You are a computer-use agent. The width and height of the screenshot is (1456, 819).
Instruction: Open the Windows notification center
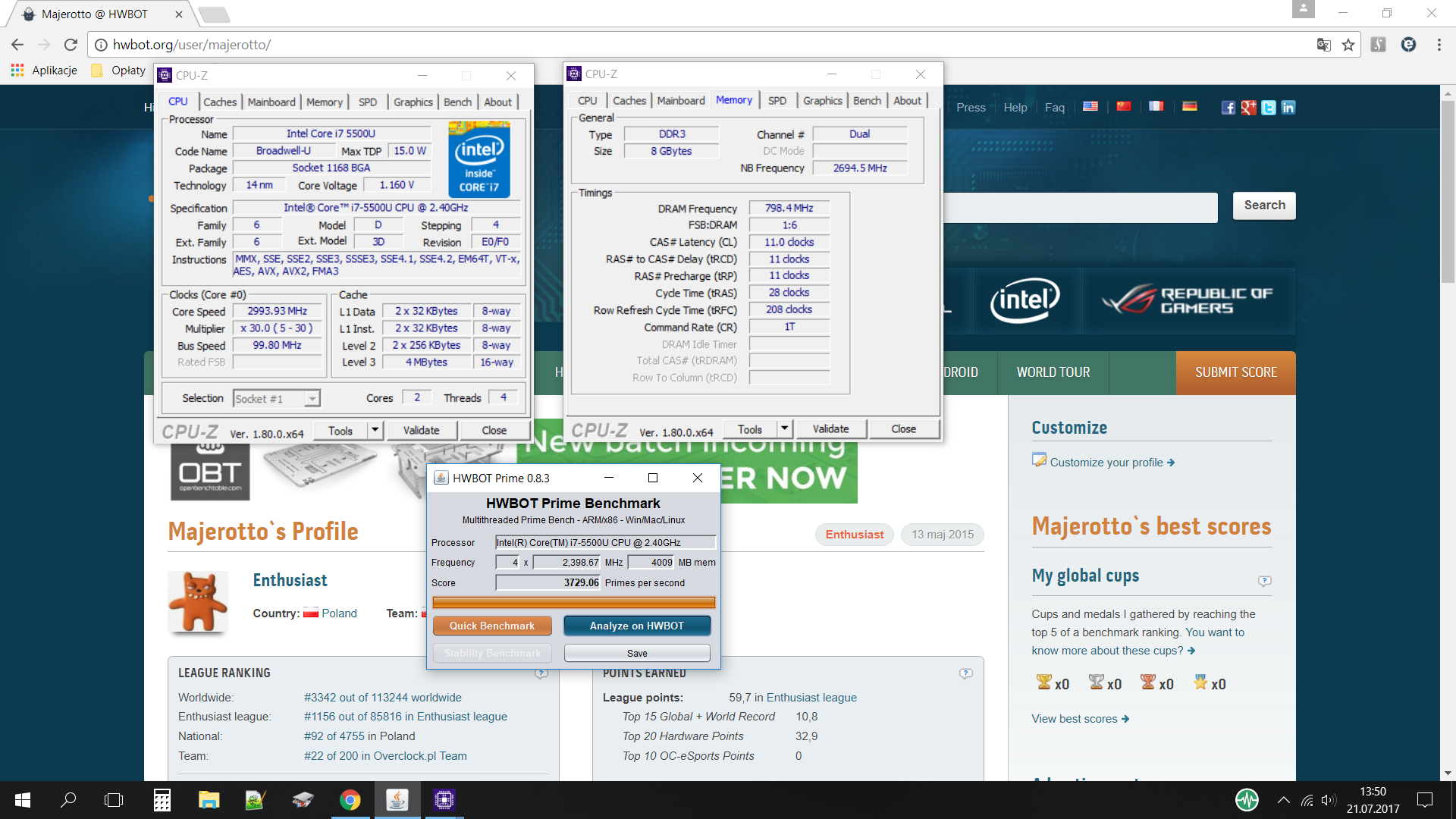(x=1425, y=800)
